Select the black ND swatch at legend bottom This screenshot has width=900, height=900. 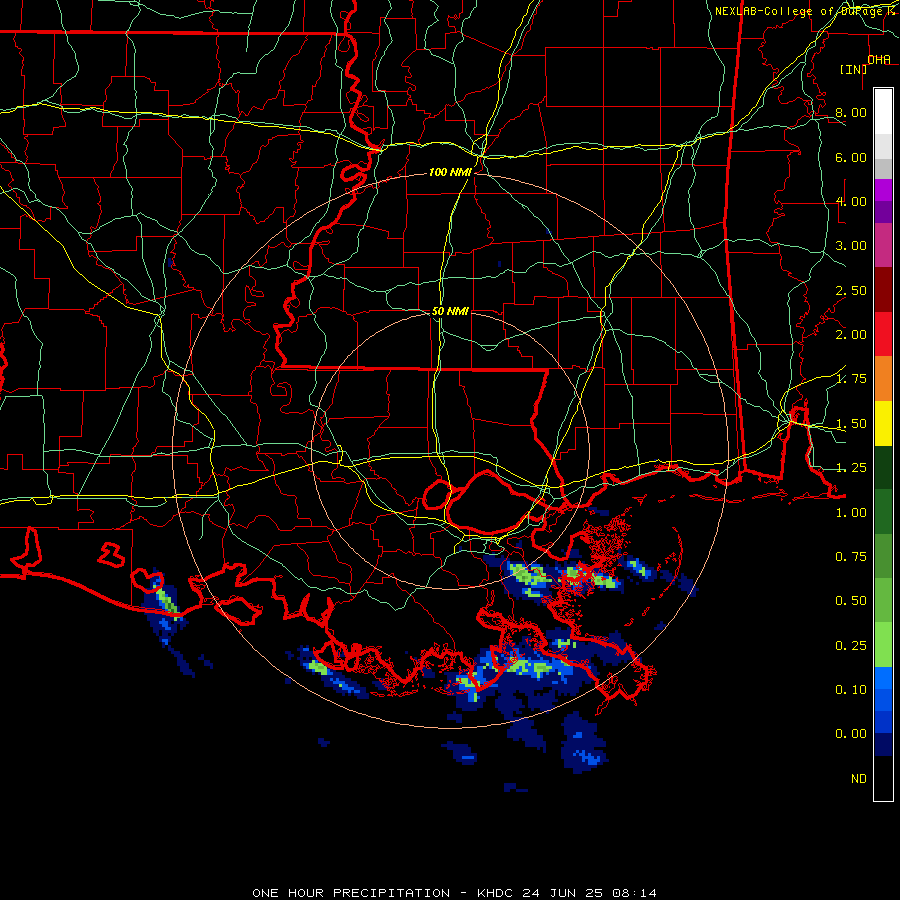883,778
